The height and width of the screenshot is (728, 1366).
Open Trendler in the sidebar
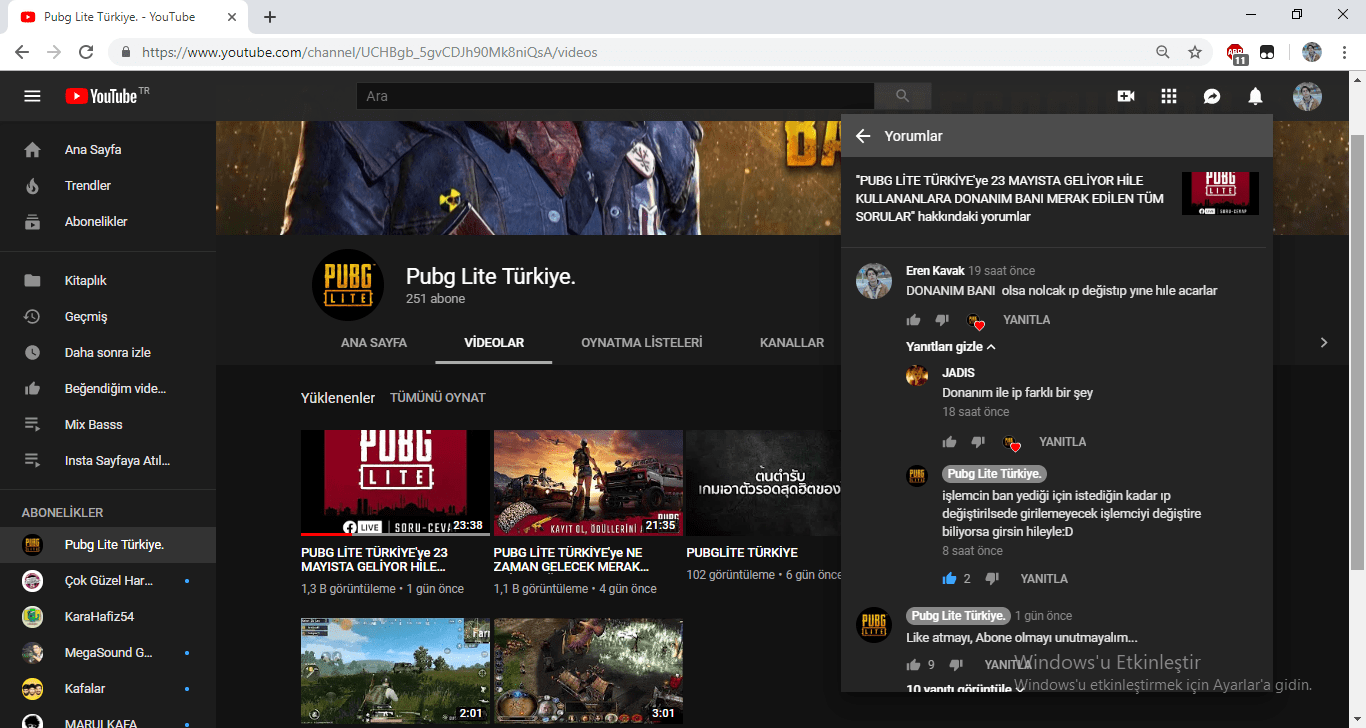(108, 186)
